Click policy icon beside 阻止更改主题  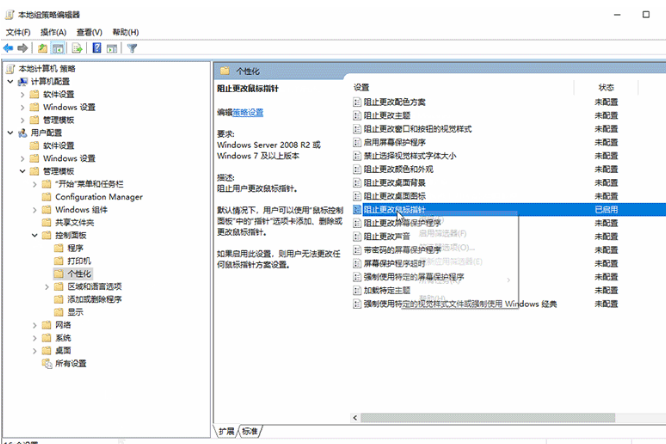tap(357, 116)
